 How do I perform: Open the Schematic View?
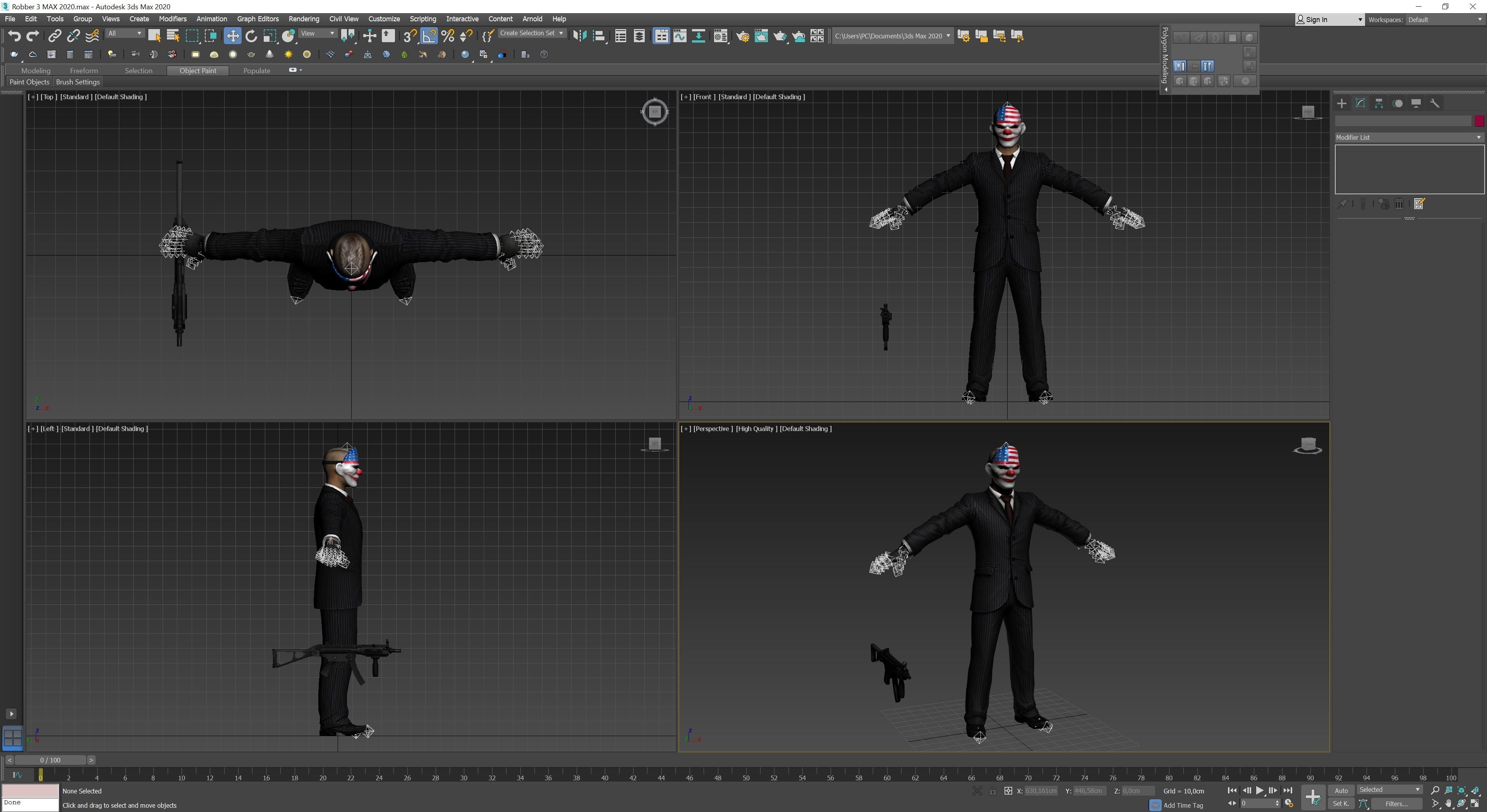[x=698, y=36]
